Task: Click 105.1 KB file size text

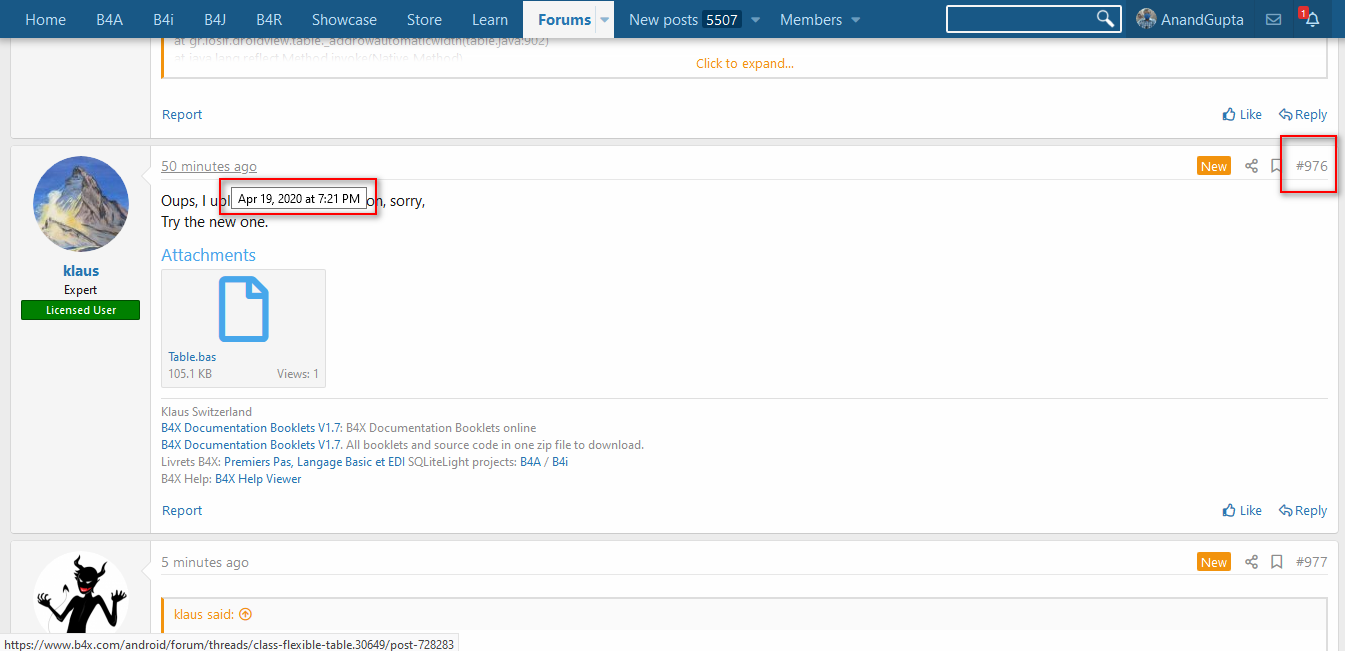Action: [x=190, y=374]
